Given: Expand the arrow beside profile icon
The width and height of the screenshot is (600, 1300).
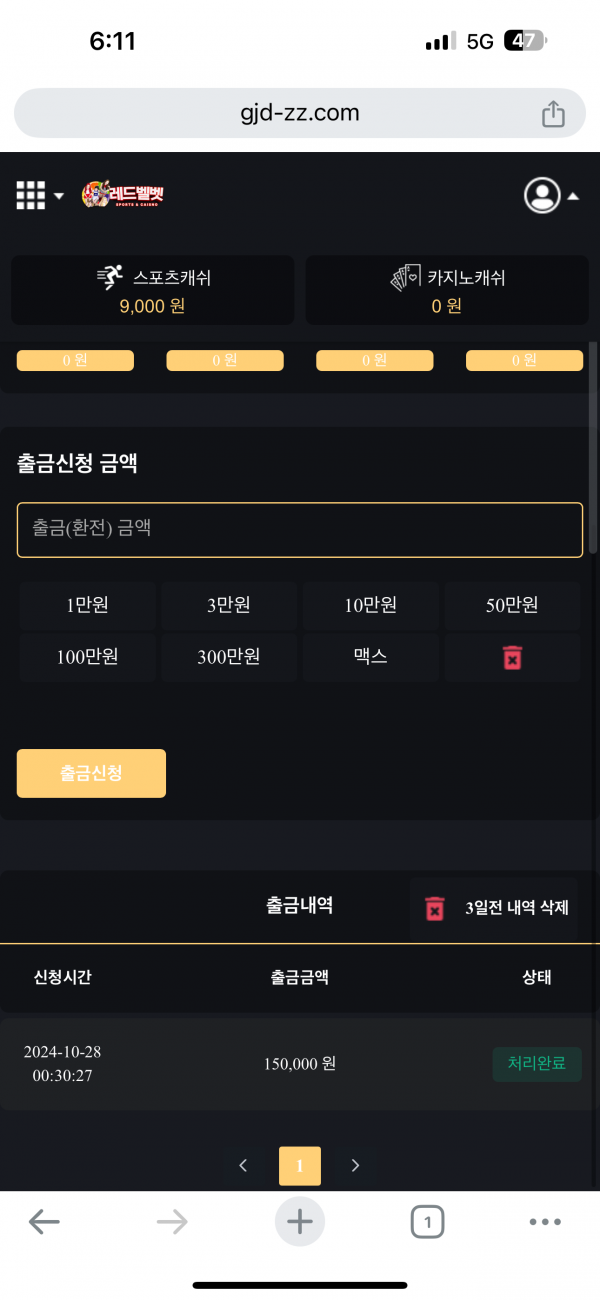Looking at the screenshot, I should coord(573,196).
